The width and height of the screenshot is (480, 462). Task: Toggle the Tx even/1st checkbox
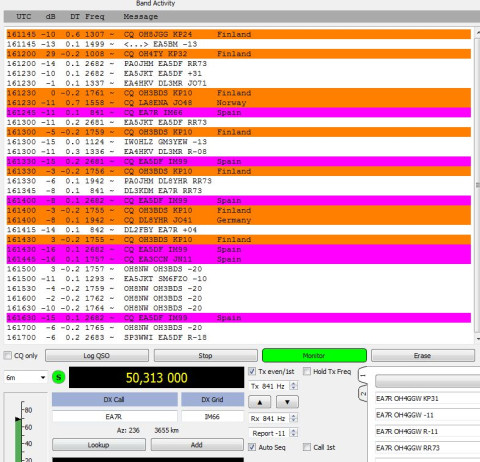[252, 371]
